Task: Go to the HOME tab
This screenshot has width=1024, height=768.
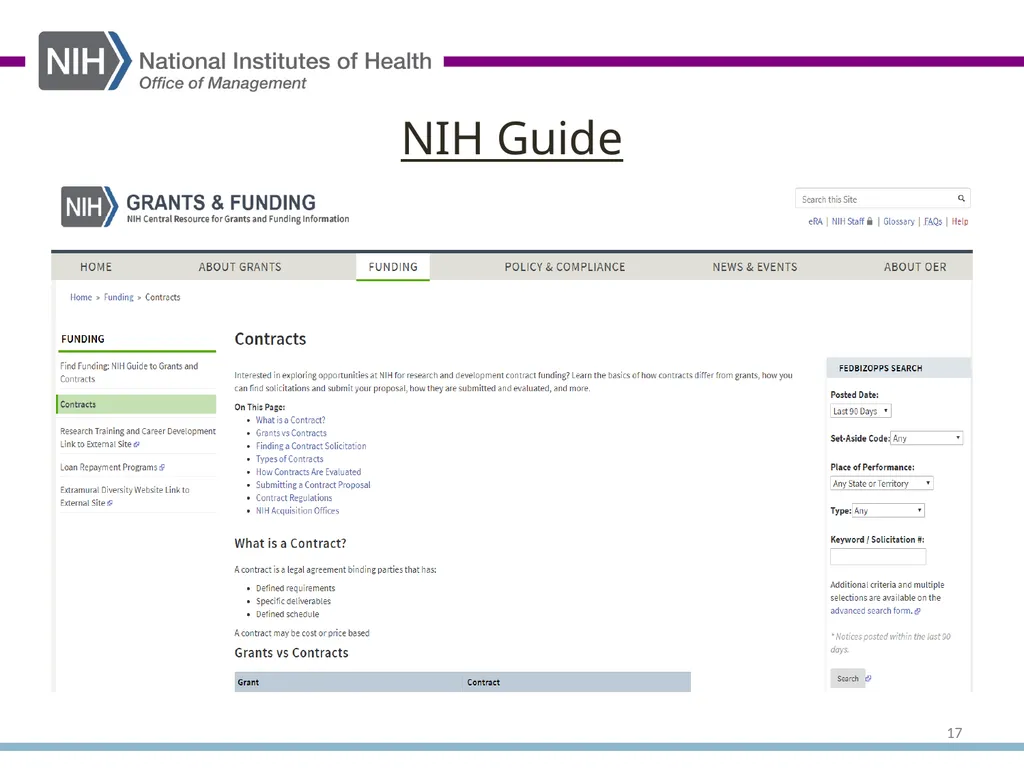Action: pyautogui.click(x=96, y=267)
